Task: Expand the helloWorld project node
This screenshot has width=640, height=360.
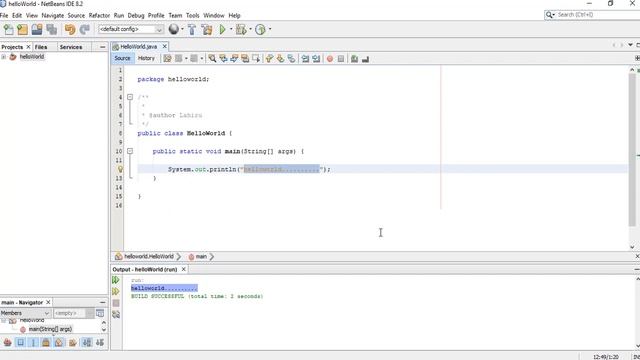Action: [4, 57]
